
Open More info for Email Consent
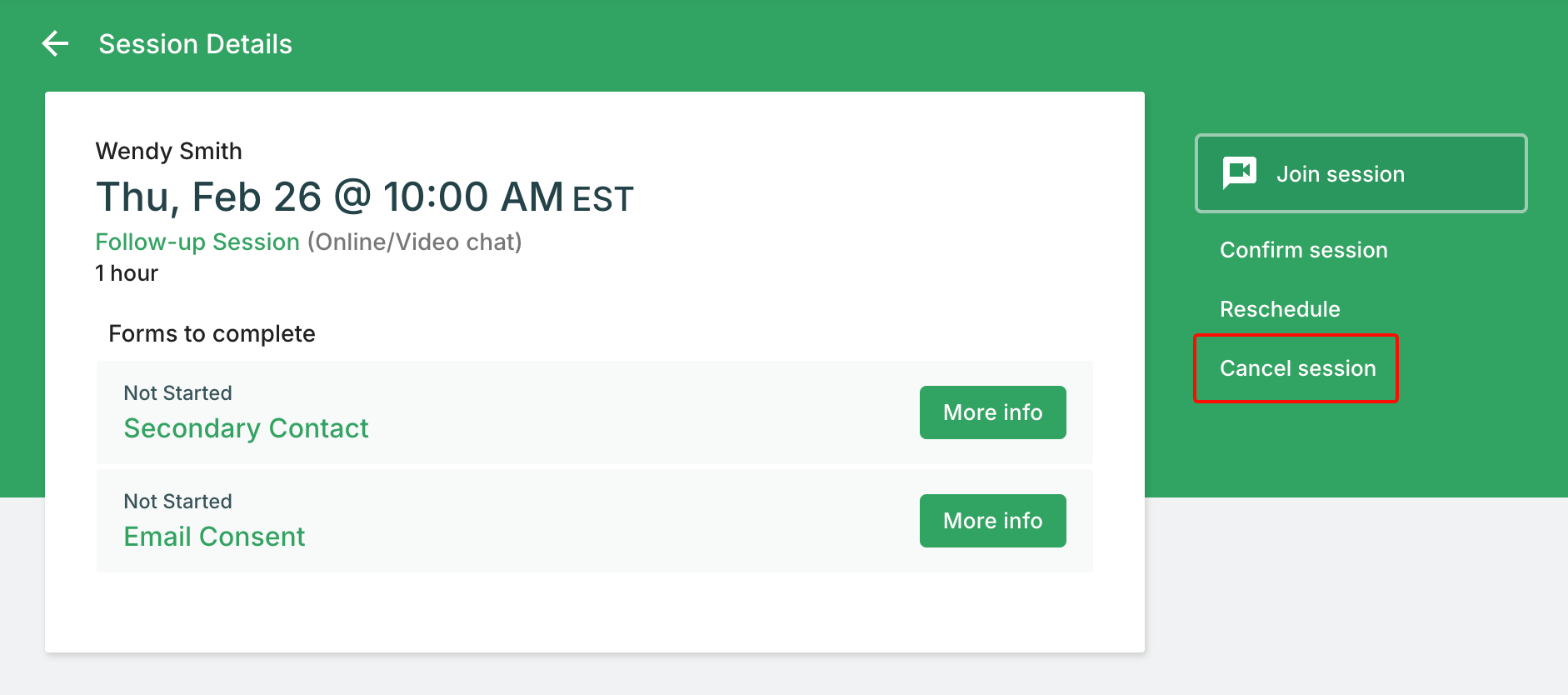[x=992, y=521]
